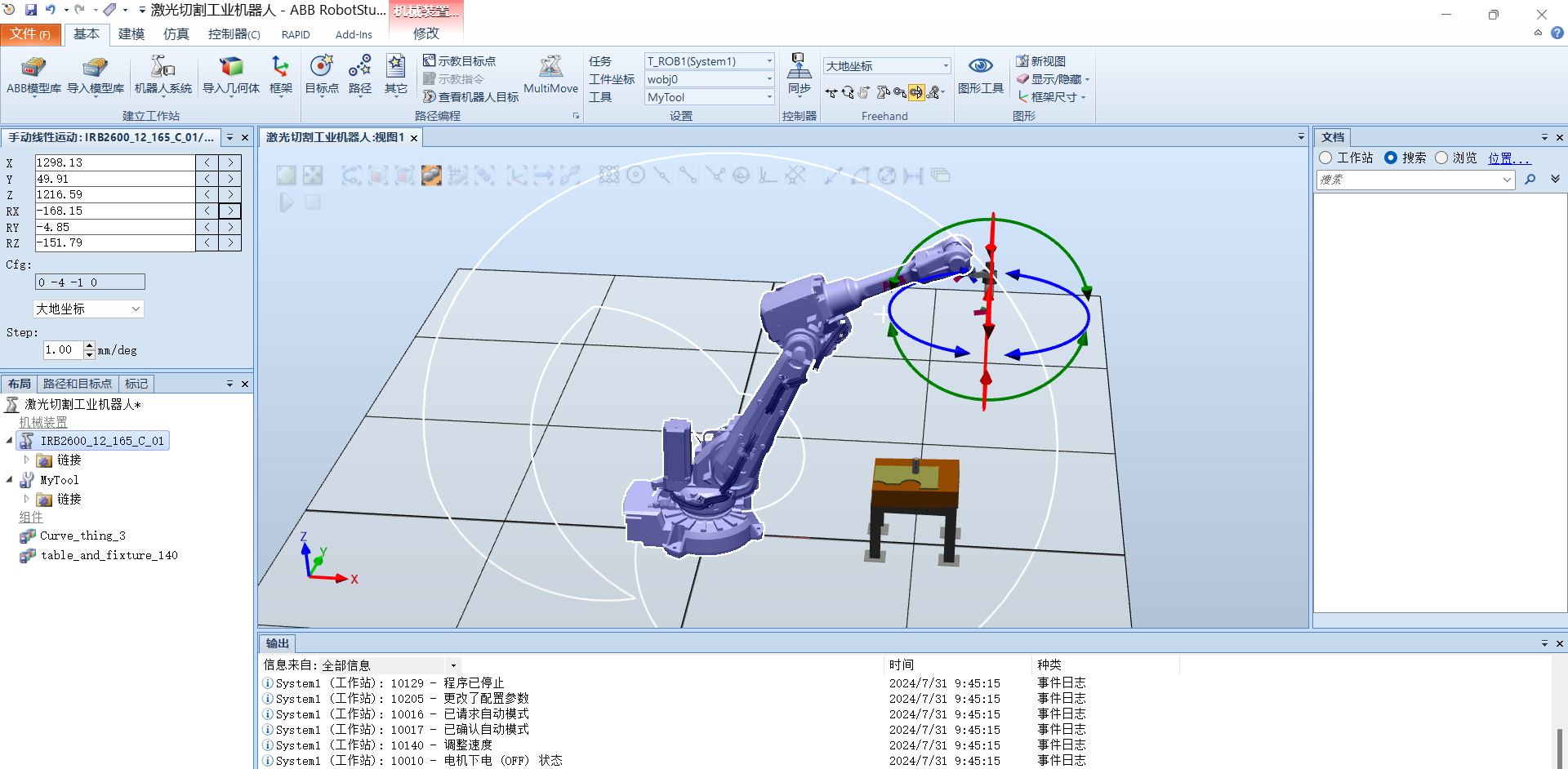Click the Step value field
Image resolution: width=1568 pixels, height=769 pixels.
[64, 350]
